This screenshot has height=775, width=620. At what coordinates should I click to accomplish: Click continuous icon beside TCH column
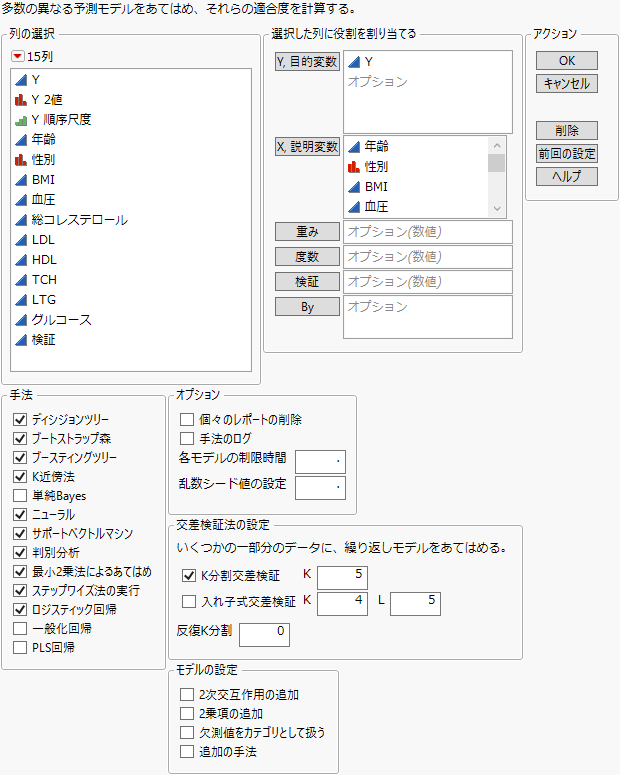click(x=21, y=280)
